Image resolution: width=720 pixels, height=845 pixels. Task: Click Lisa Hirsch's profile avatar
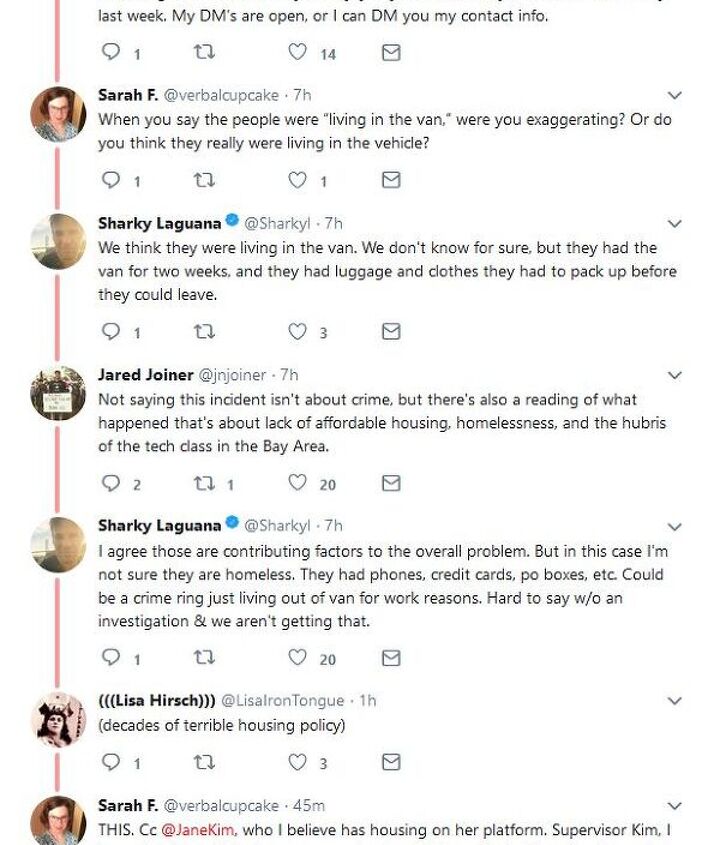coord(58,718)
